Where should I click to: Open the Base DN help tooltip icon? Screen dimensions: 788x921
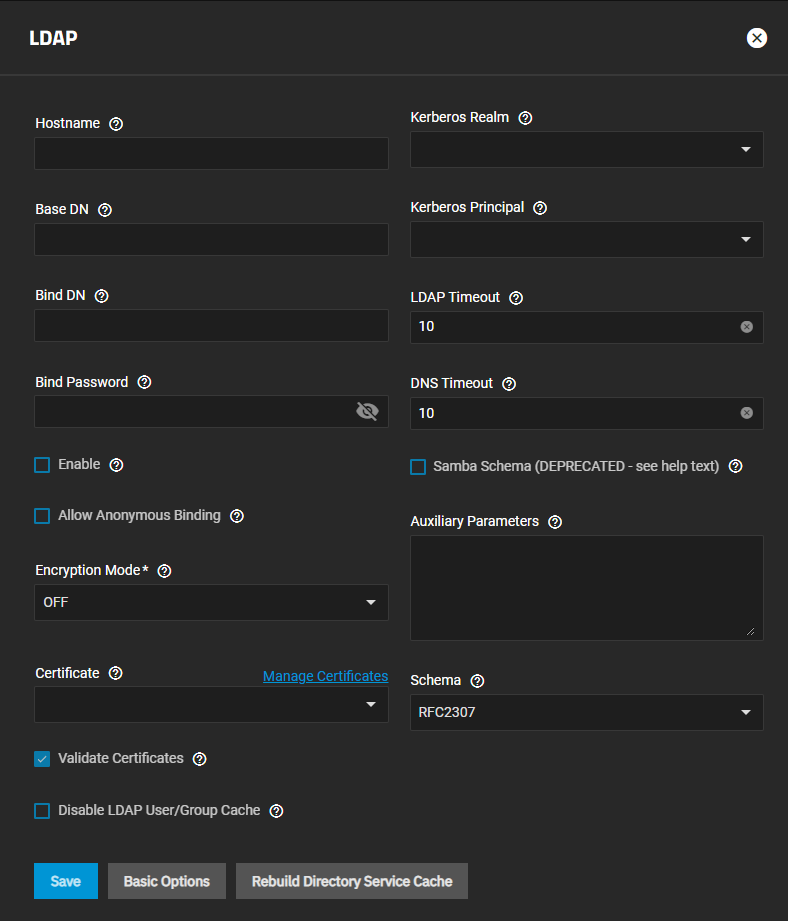pyautogui.click(x=105, y=210)
